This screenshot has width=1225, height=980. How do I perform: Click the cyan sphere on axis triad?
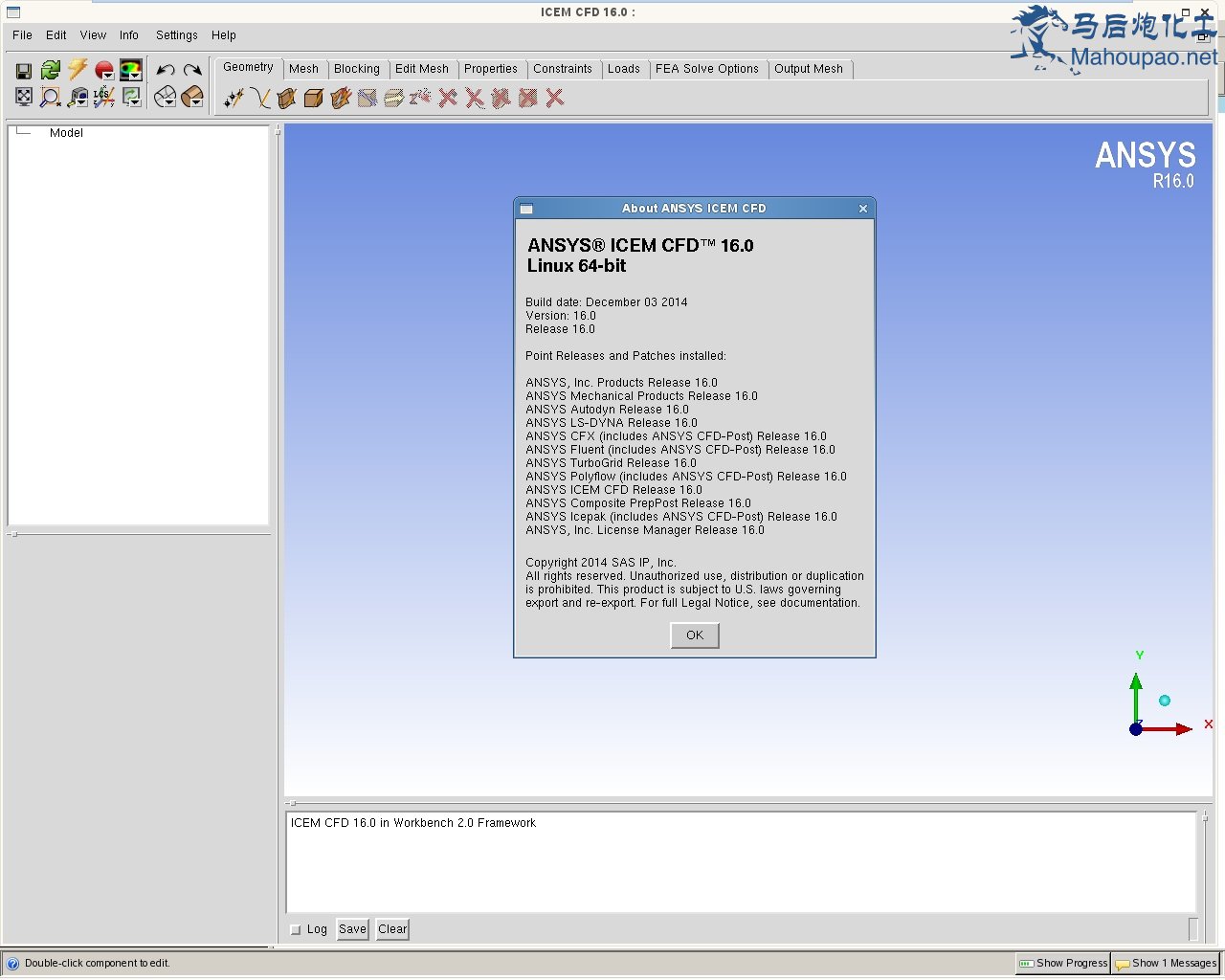pos(1165,701)
